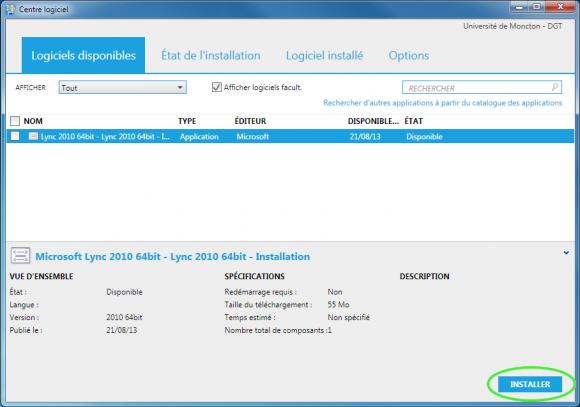Maximize the Centre logiciel window

tap(536, 7)
